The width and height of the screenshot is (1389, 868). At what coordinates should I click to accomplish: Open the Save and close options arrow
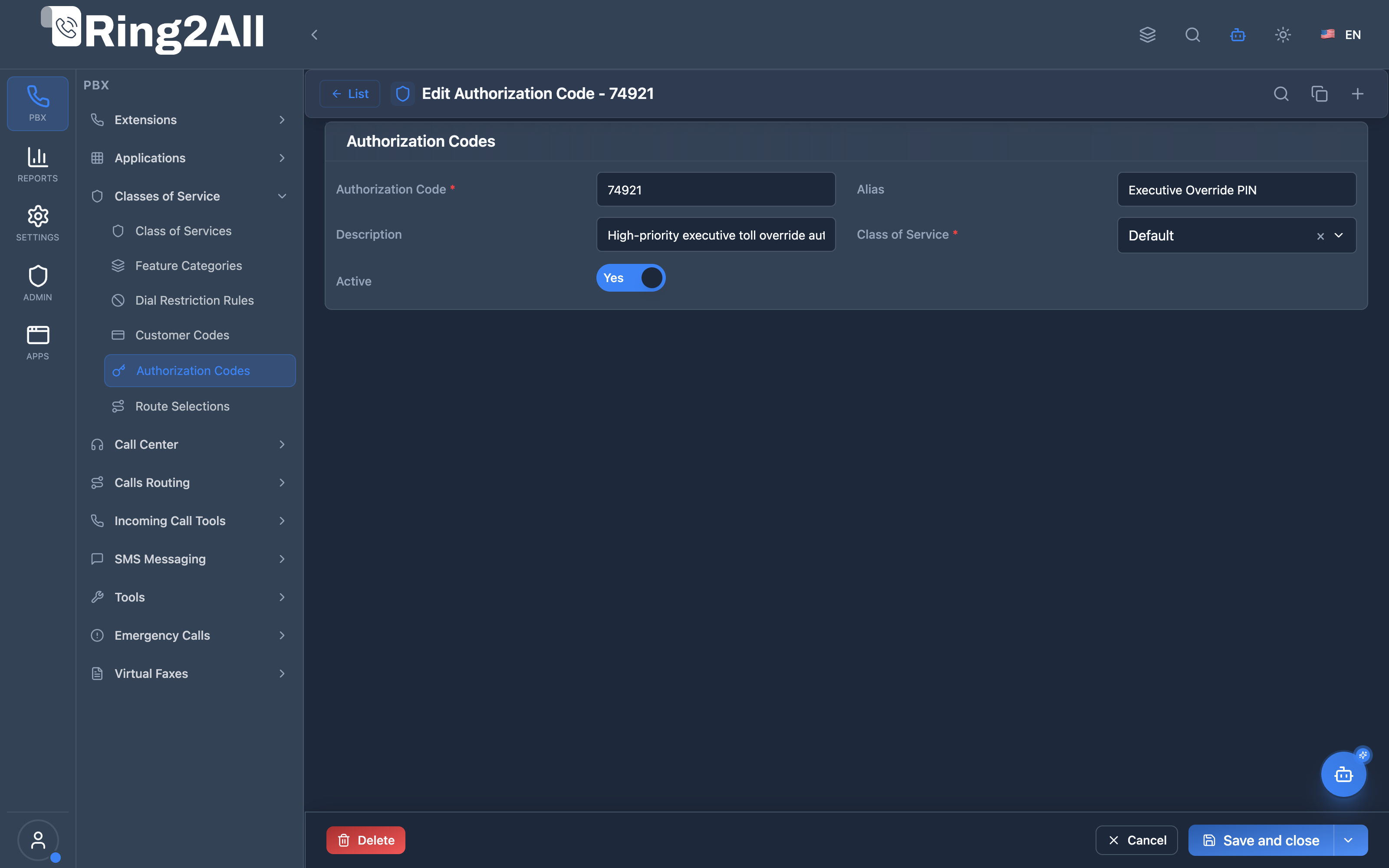(1349, 841)
